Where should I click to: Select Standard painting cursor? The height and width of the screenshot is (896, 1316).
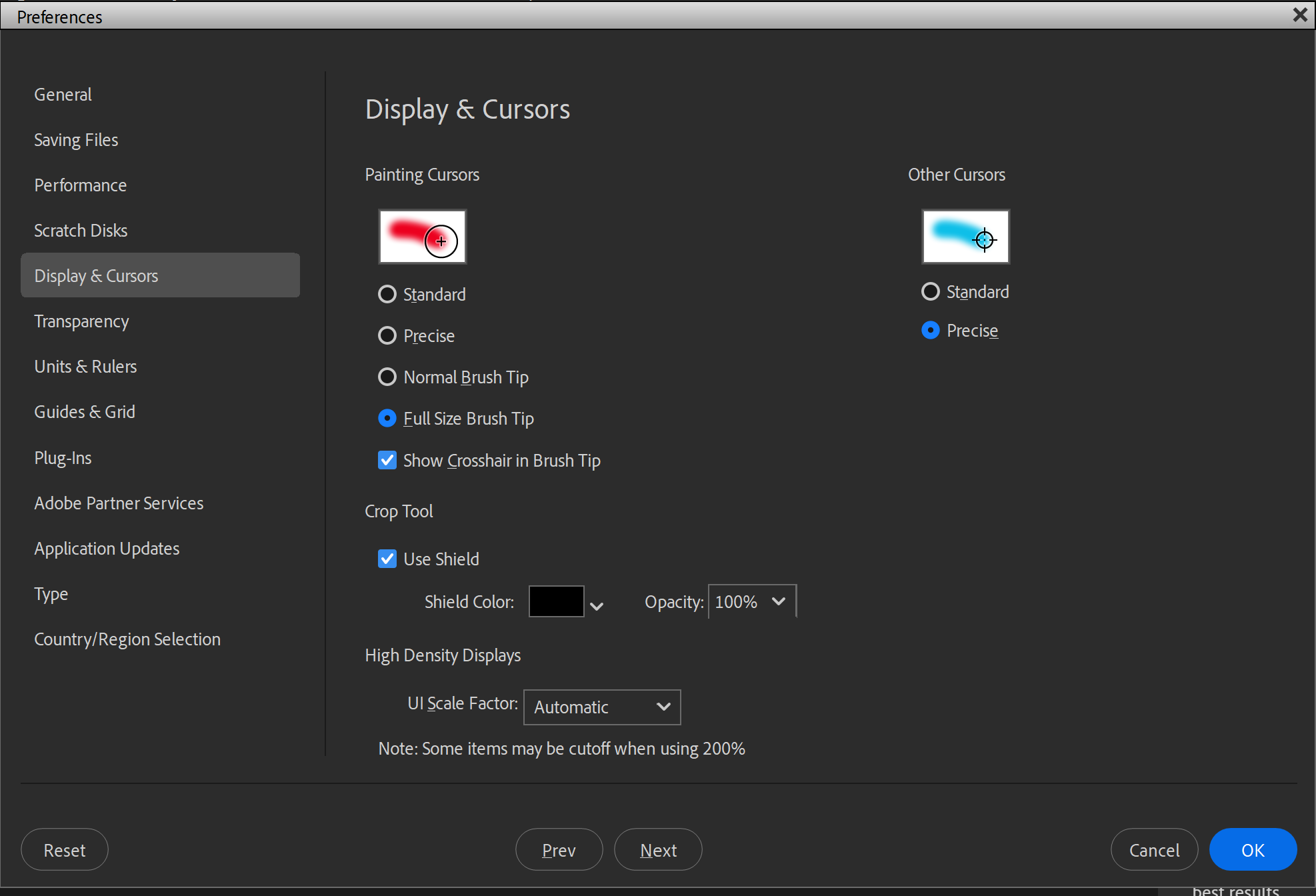tap(387, 294)
